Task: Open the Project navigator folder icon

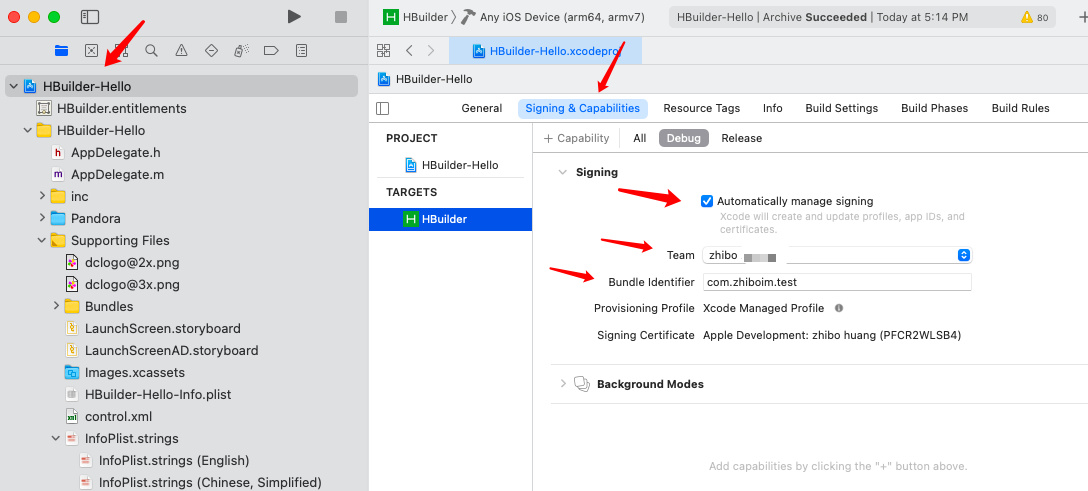Action: coord(62,50)
